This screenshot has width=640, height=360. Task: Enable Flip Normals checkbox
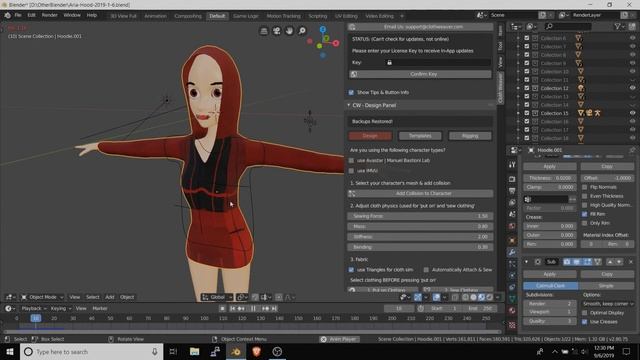(584, 187)
